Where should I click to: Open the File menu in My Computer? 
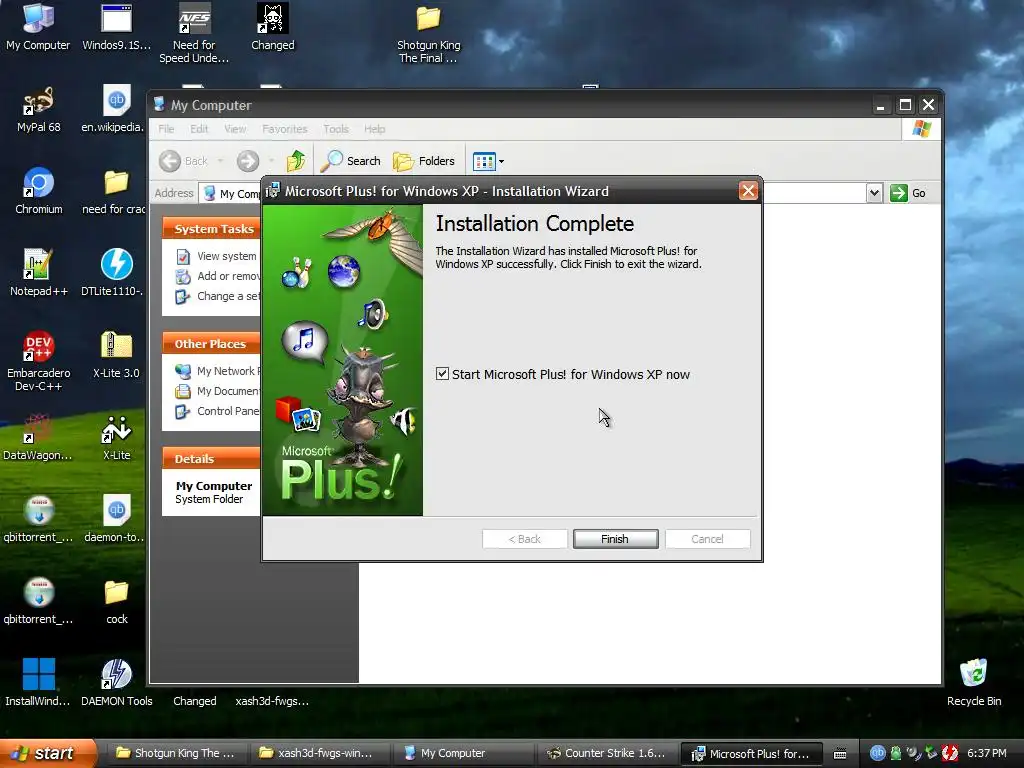167,129
